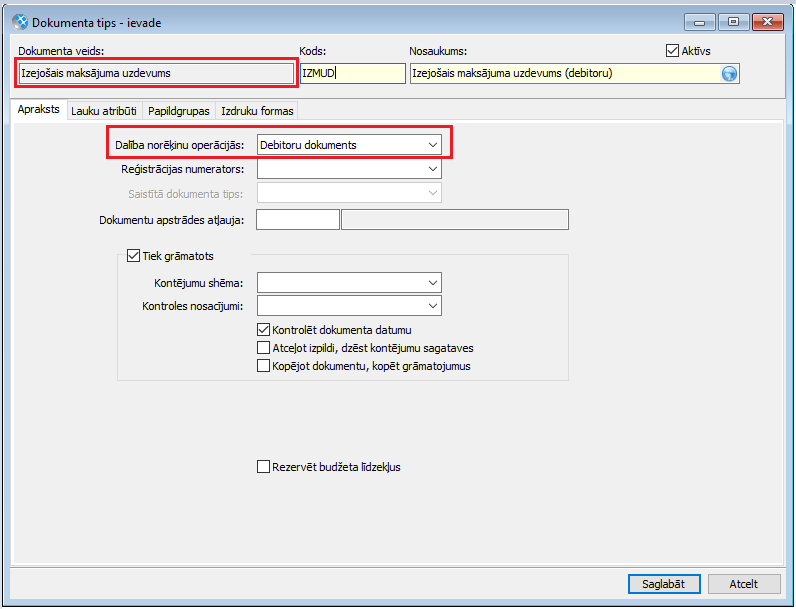The width and height of the screenshot is (796, 609).
Task: Click the Saglabāt button
Action: 664,584
